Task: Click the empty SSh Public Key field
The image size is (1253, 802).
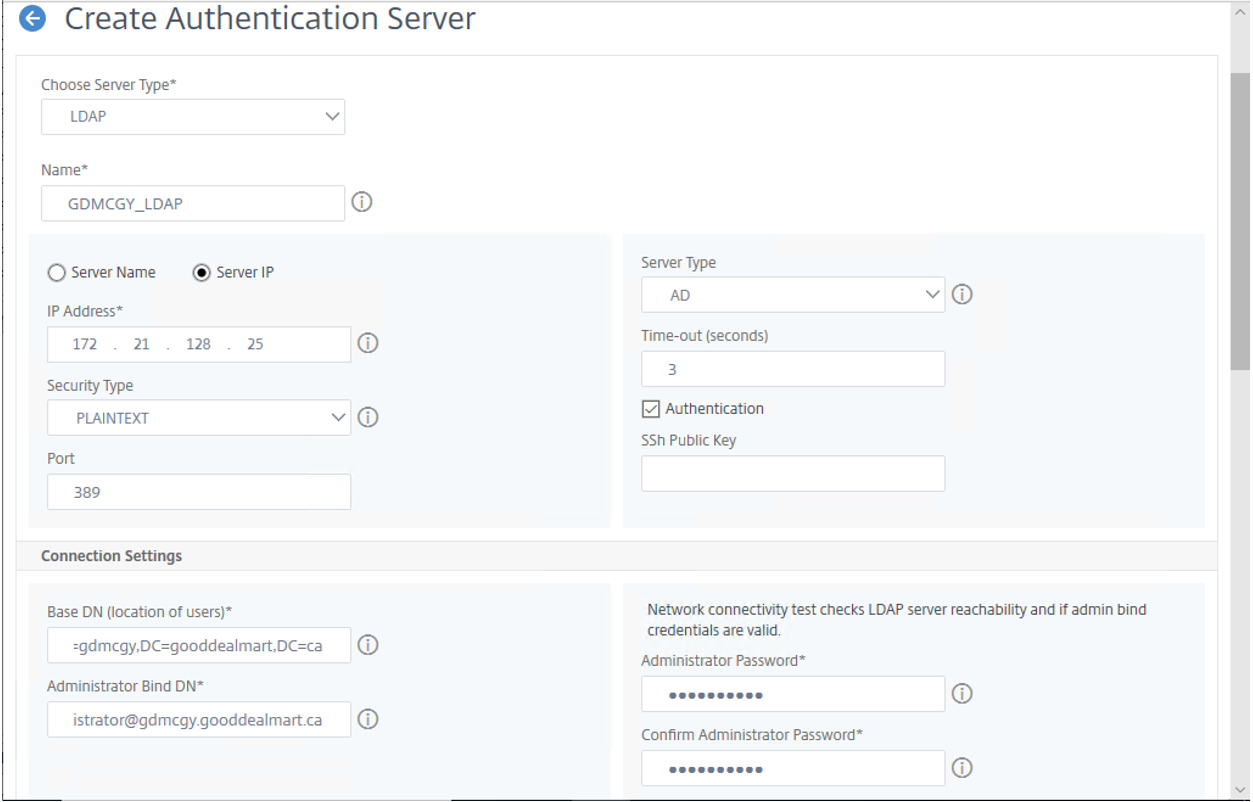Action: [793, 474]
